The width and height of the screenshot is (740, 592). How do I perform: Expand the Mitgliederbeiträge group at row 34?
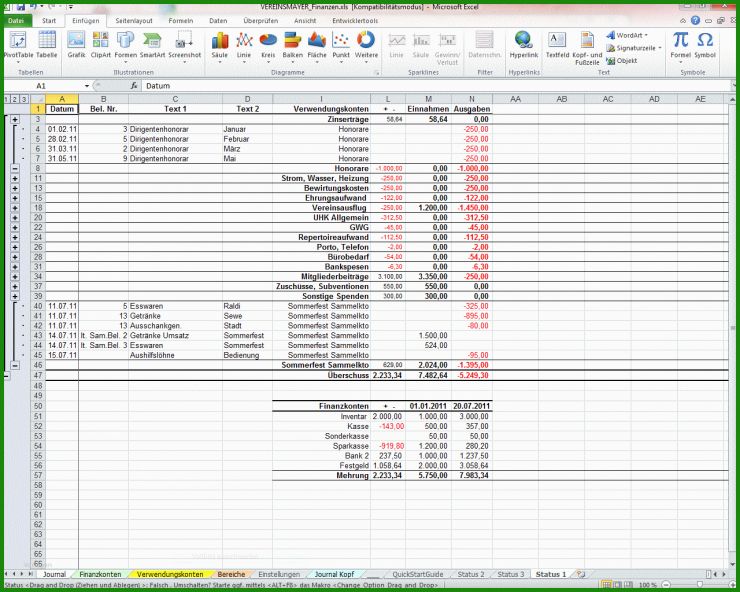pos(15,277)
